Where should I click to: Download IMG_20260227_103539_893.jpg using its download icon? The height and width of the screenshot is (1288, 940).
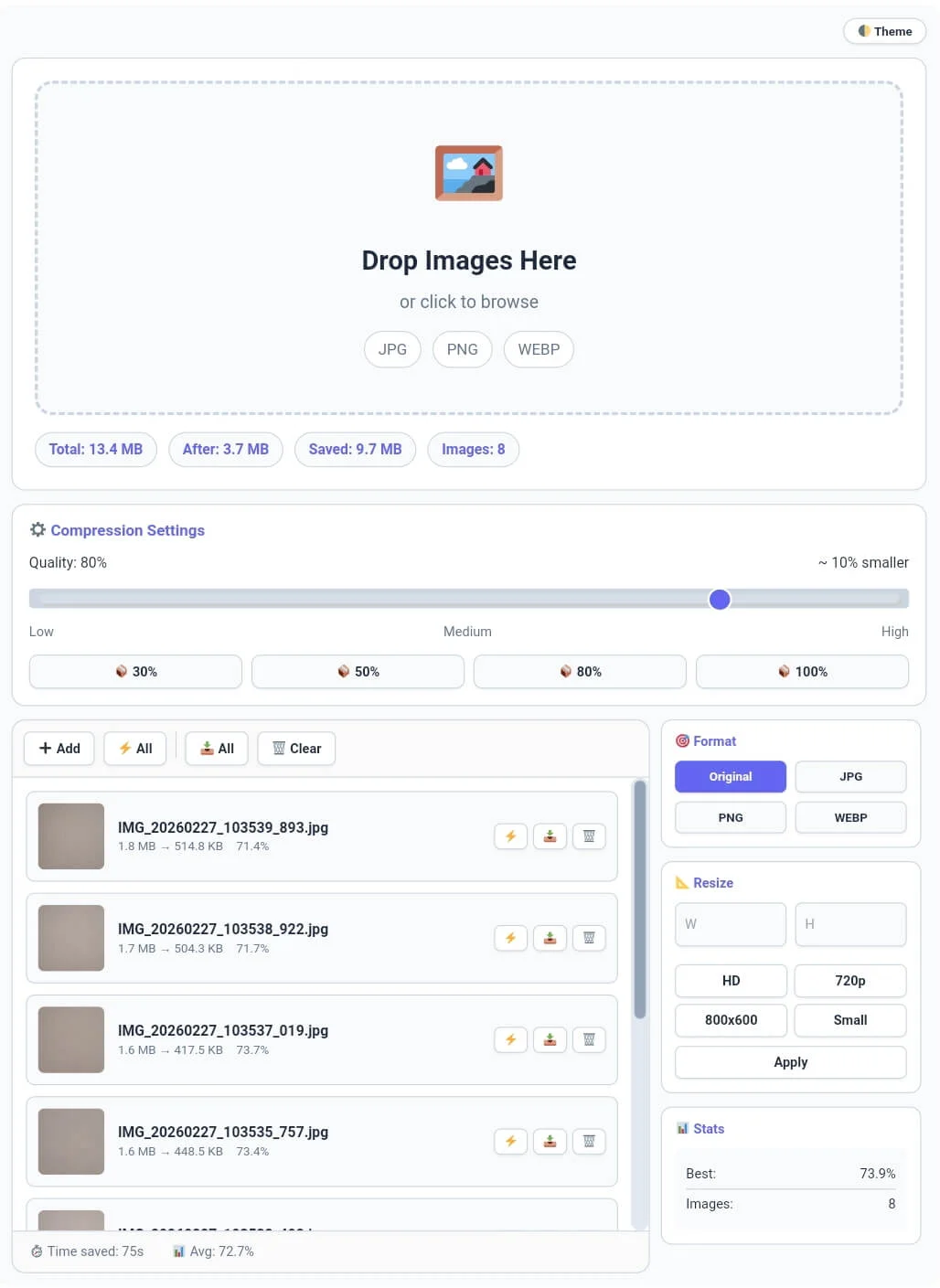(550, 836)
